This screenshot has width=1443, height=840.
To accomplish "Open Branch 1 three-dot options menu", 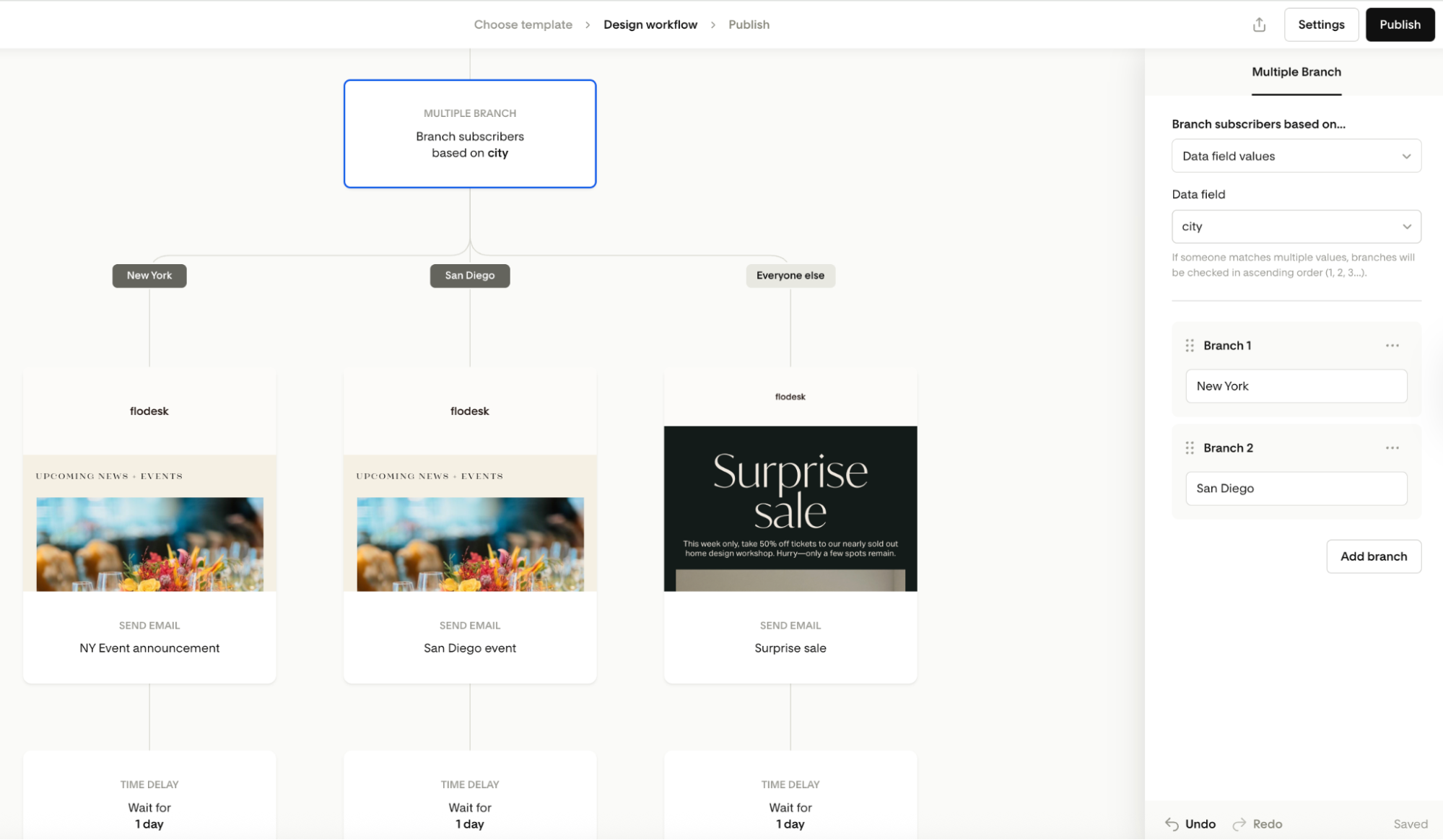I will click(1392, 346).
